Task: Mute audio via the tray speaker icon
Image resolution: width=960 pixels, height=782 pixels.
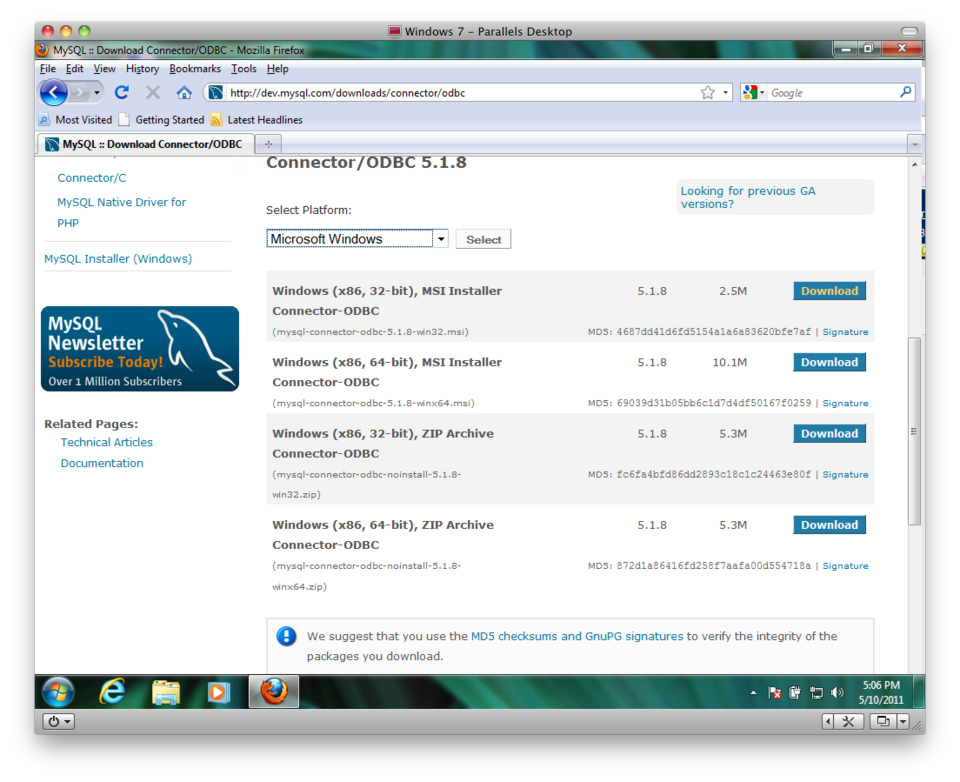Action: [x=836, y=691]
